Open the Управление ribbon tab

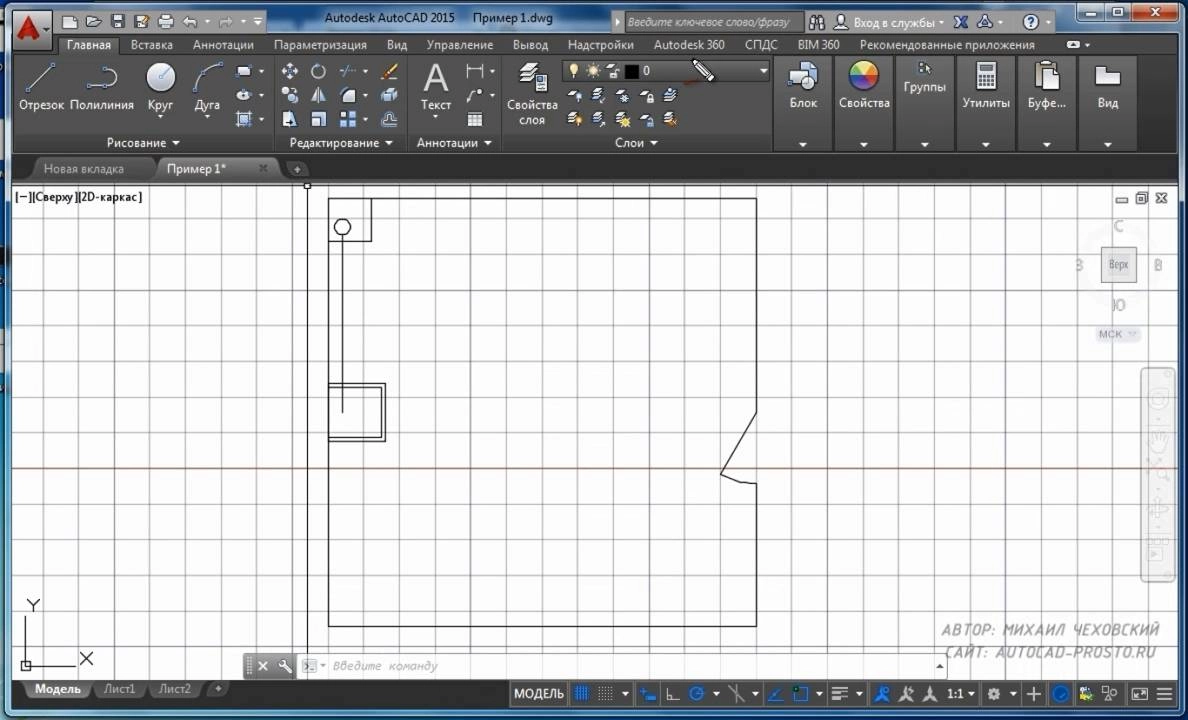pos(459,45)
